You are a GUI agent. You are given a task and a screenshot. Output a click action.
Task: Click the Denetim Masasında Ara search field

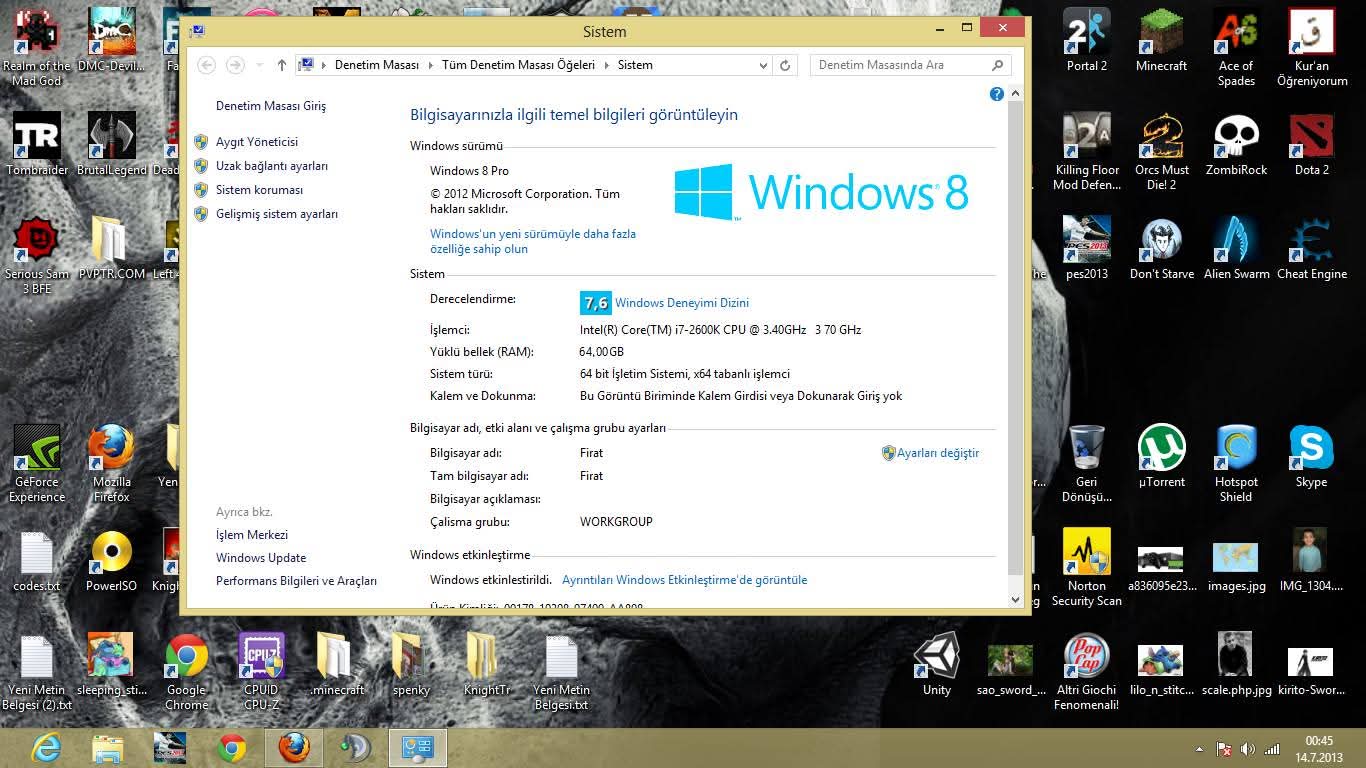[x=910, y=65]
